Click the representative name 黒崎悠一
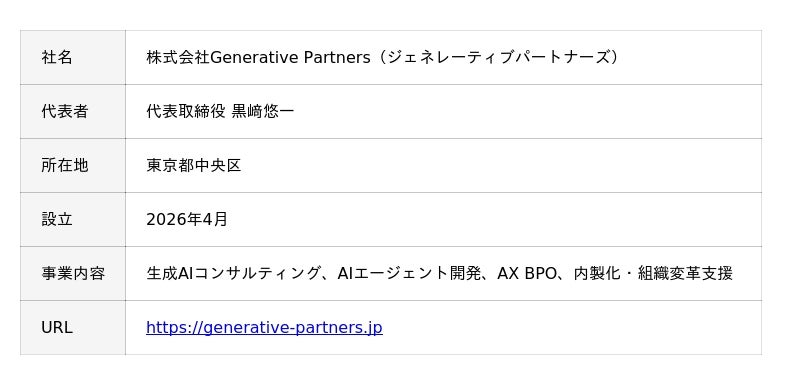 [263, 112]
